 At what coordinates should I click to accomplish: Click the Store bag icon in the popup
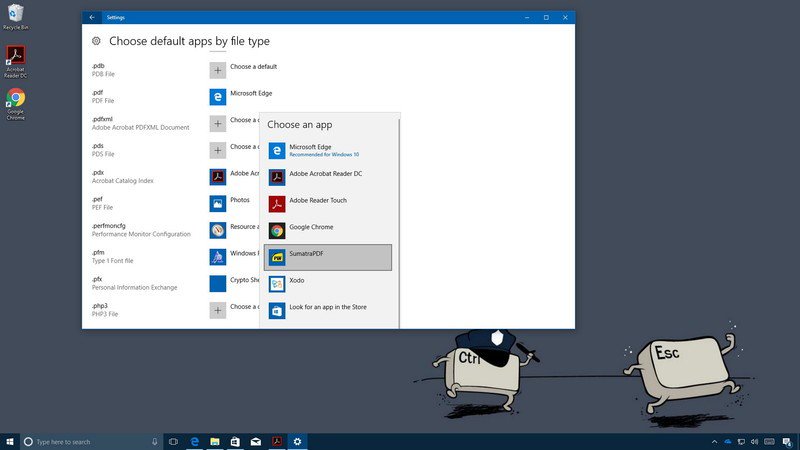(x=277, y=310)
